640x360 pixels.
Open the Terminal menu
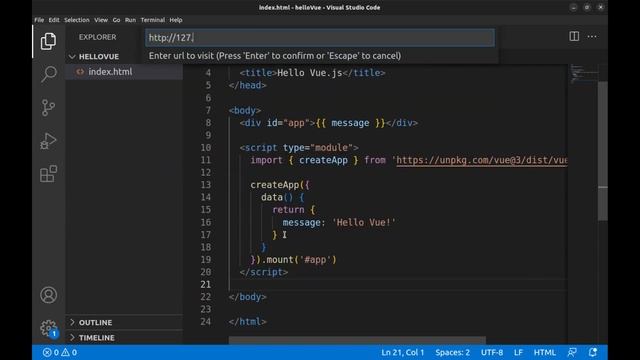(x=153, y=20)
